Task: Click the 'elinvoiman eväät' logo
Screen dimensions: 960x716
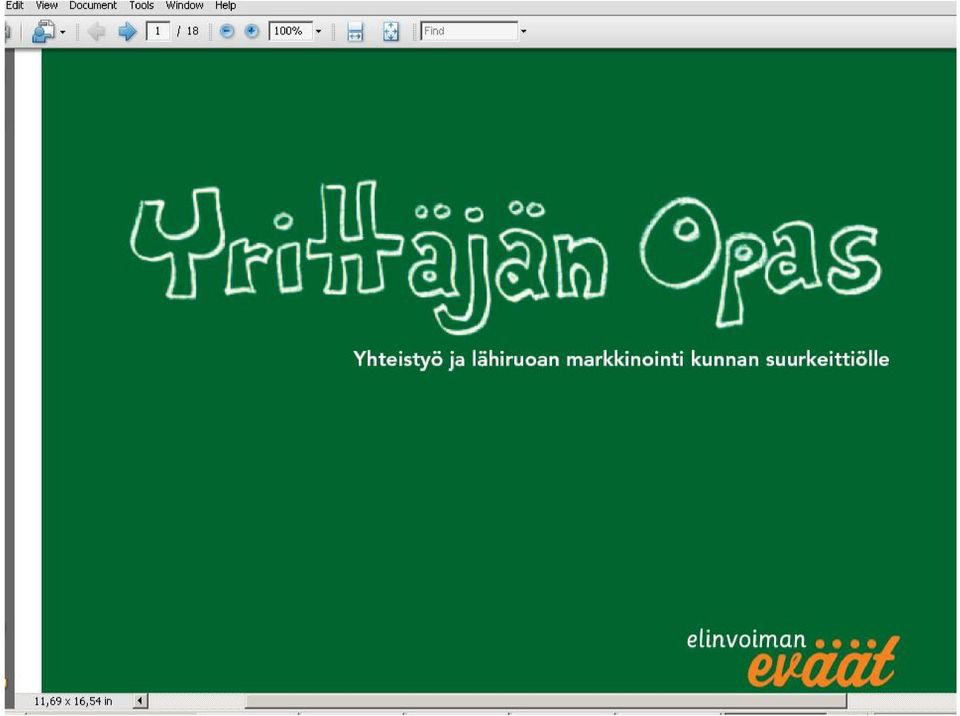Action: pos(793,659)
